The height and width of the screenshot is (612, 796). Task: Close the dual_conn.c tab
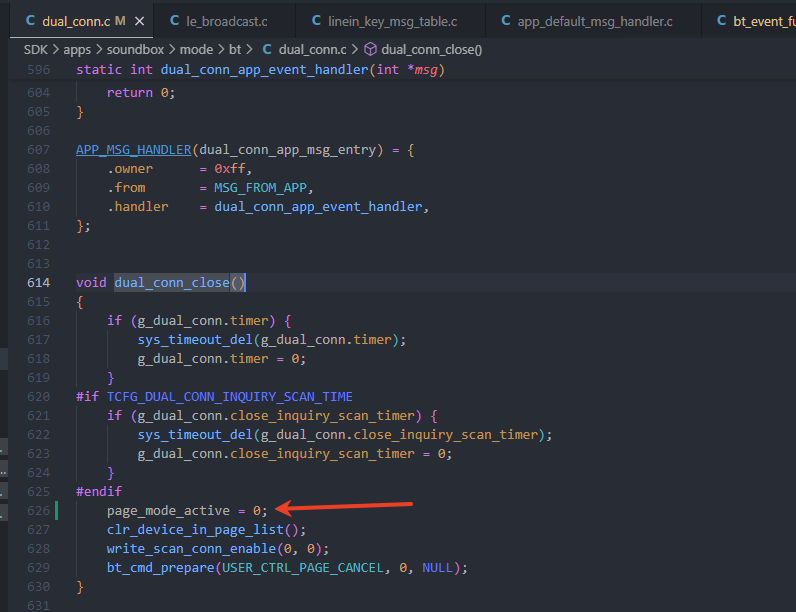pyautogui.click(x=140, y=21)
